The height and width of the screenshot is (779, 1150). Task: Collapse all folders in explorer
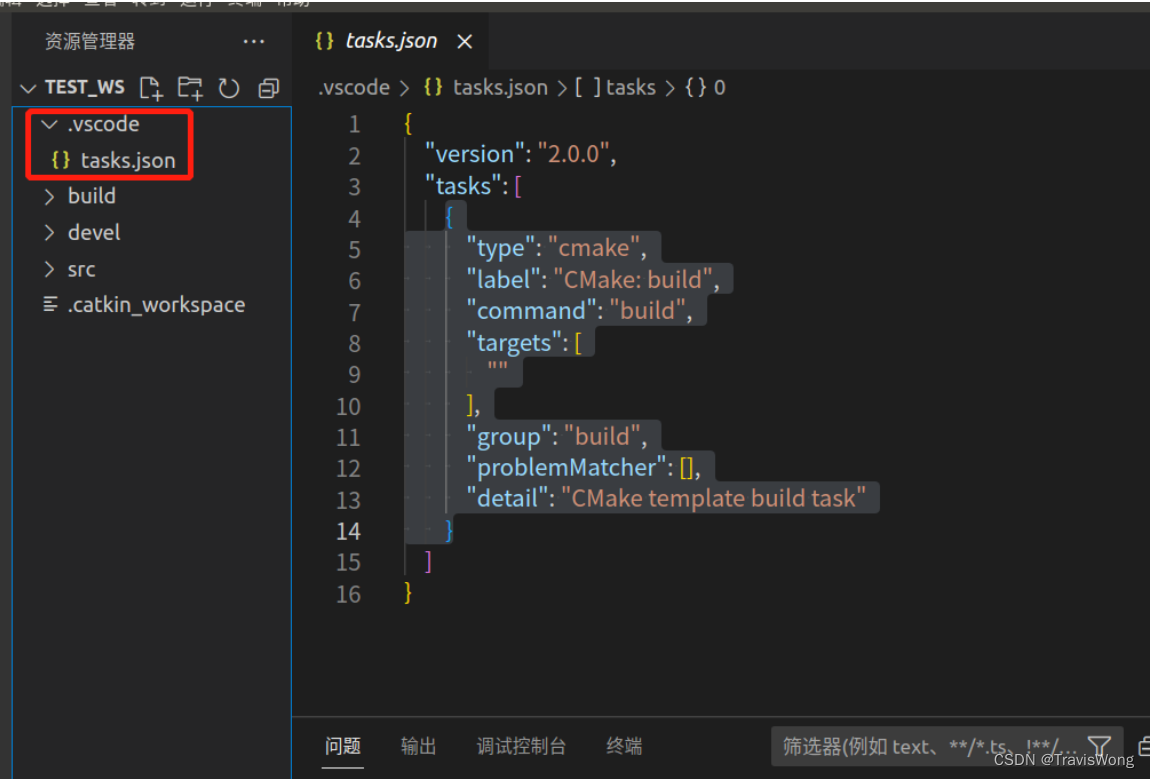click(268, 88)
